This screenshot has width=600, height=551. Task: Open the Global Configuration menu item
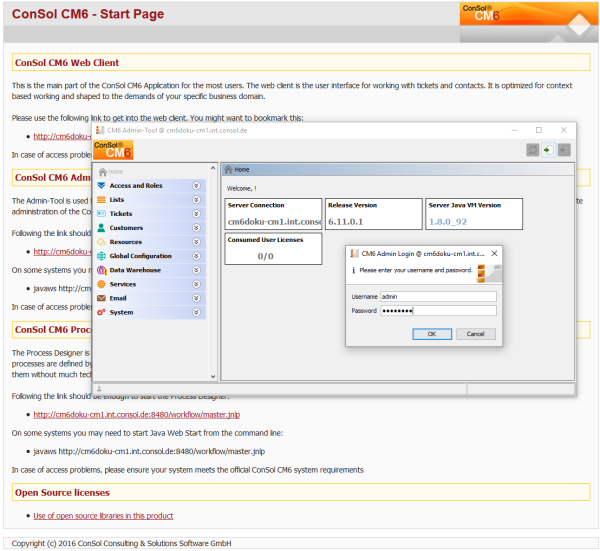click(150, 256)
